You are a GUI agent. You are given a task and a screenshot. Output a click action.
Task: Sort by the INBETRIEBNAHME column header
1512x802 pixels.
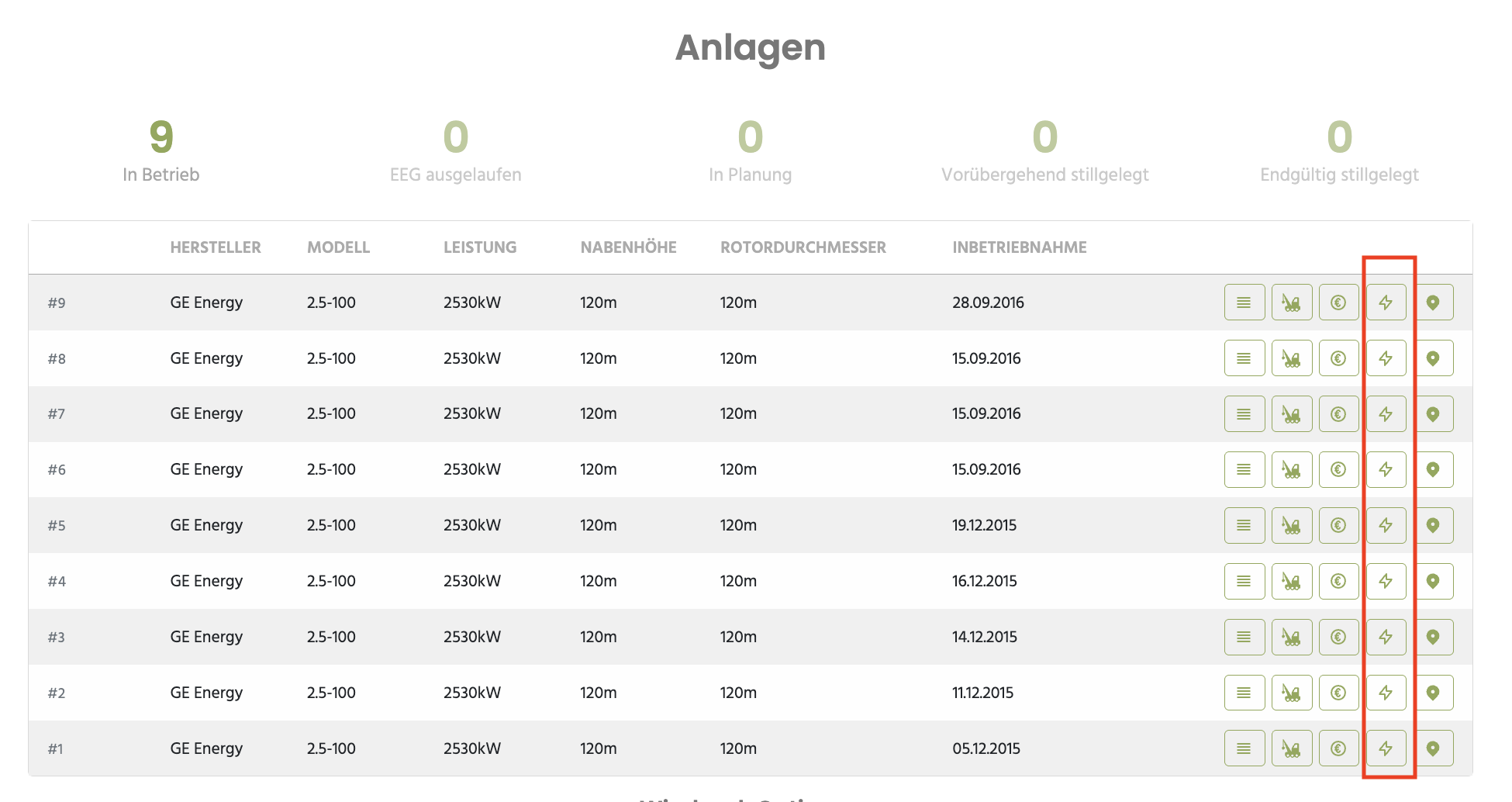point(1020,247)
